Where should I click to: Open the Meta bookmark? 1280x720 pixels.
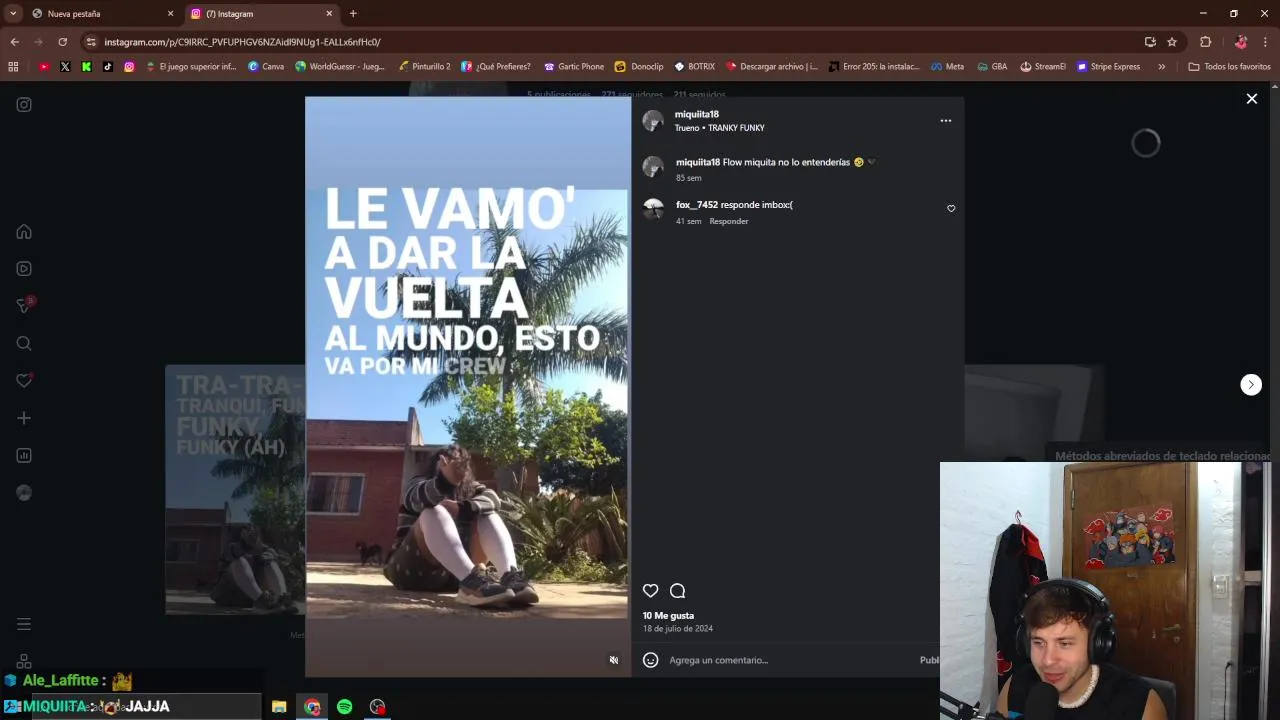947,67
